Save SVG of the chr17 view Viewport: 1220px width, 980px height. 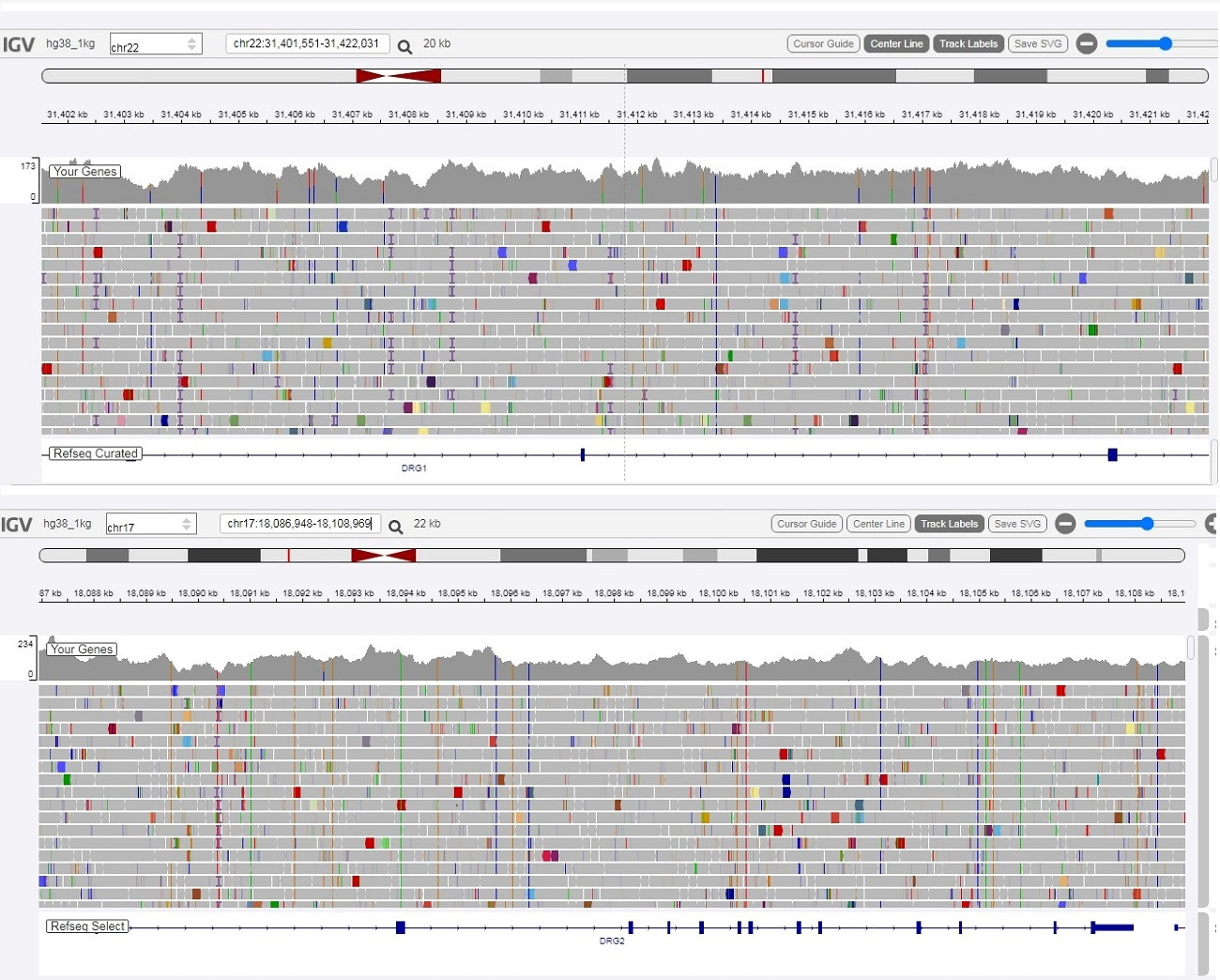click(1017, 524)
